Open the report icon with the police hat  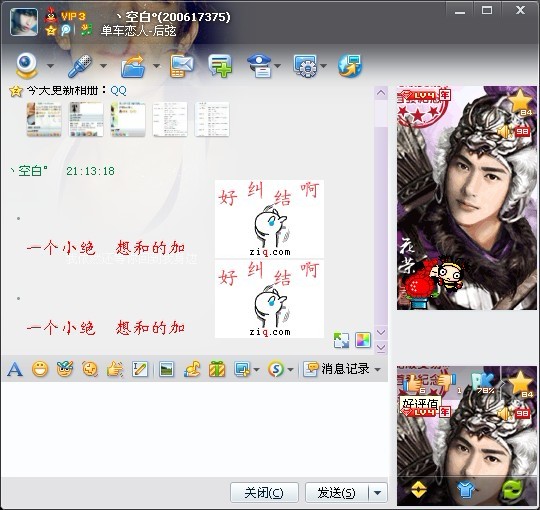260,66
